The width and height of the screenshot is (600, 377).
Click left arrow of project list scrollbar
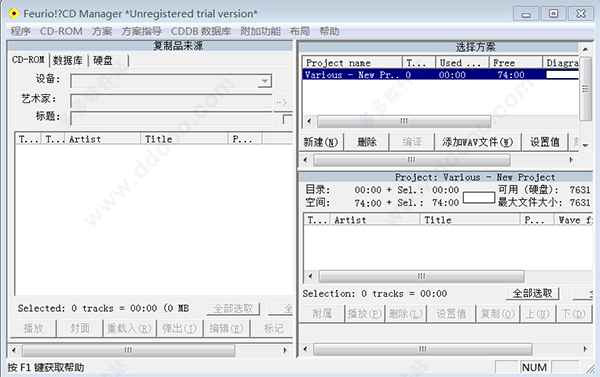309,121
